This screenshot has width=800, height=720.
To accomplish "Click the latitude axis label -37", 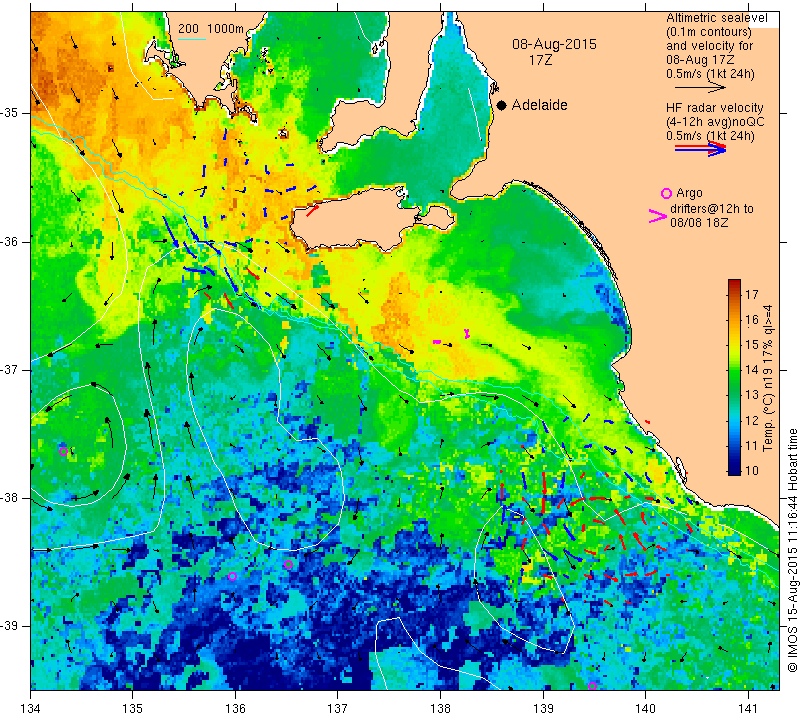I will click(x=10, y=369).
